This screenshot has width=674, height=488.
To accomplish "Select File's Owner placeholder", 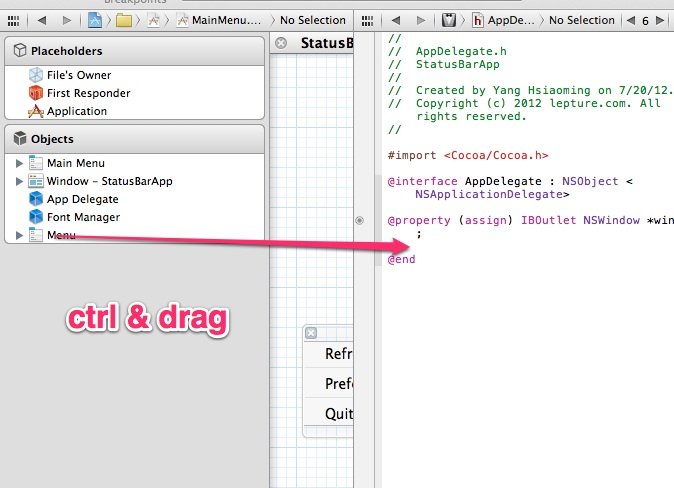I will pos(135,75).
